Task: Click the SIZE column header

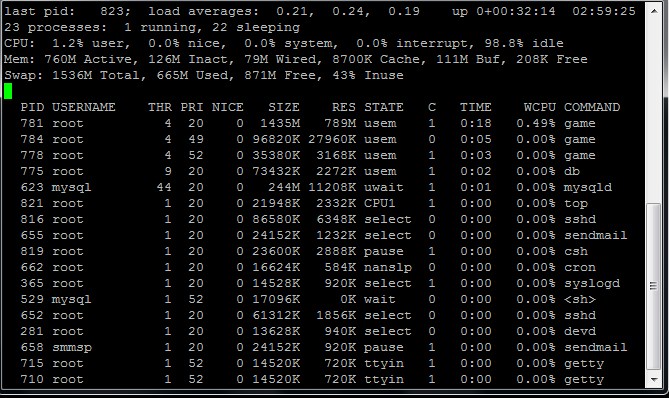Action: tap(284, 107)
